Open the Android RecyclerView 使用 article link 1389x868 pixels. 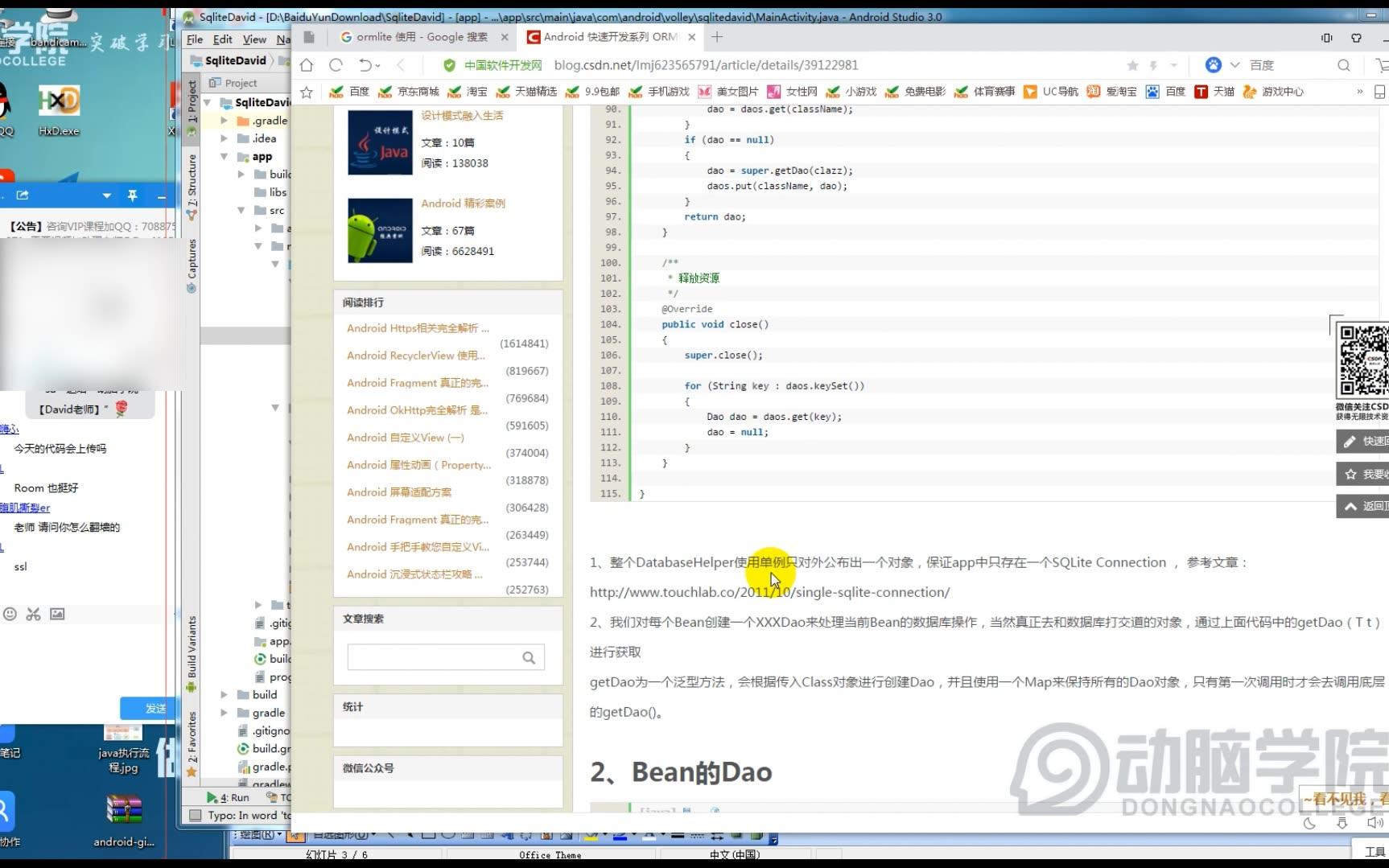(x=416, y=356)
